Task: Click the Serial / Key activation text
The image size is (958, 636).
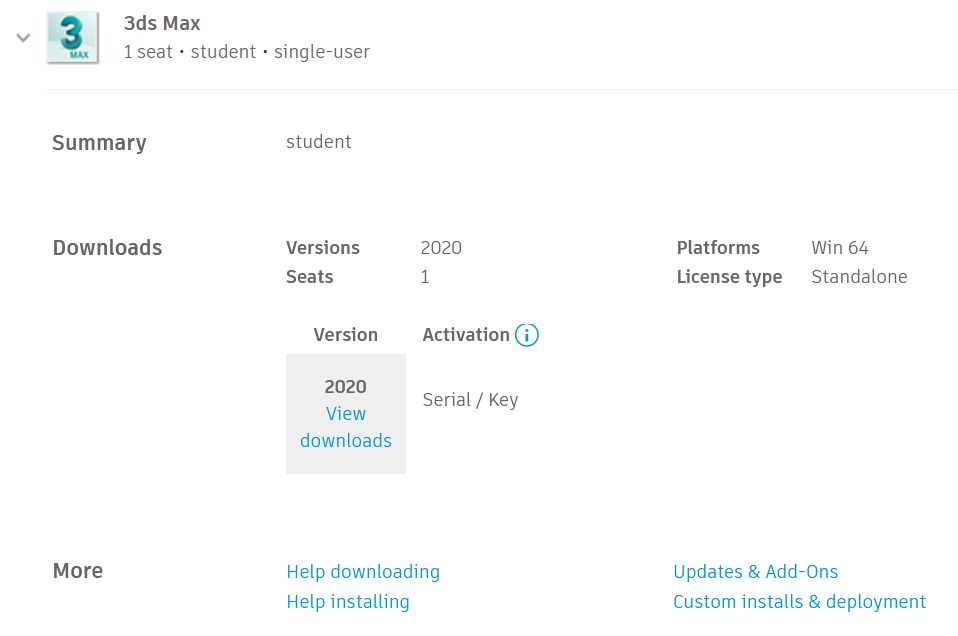Action: click(470, 399)
